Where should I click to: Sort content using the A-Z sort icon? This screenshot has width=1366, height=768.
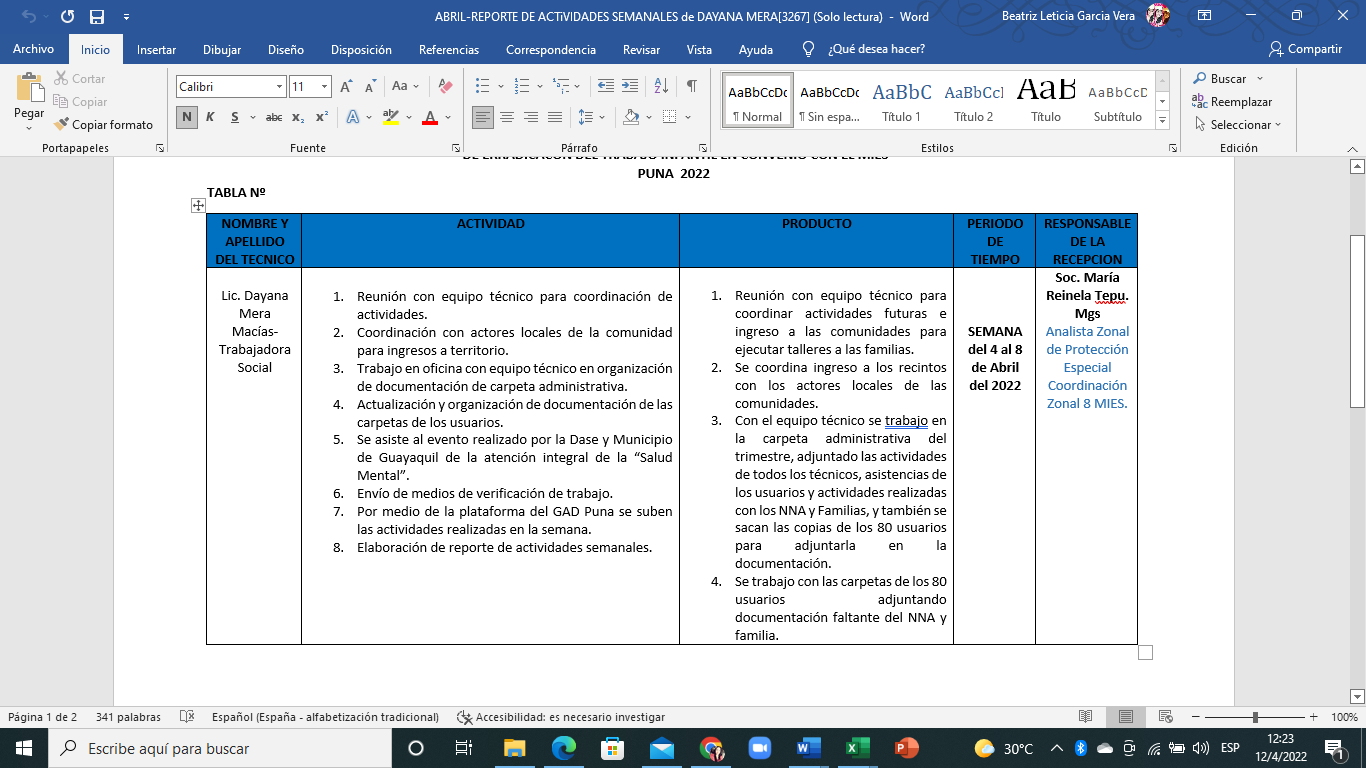[661, 87]
